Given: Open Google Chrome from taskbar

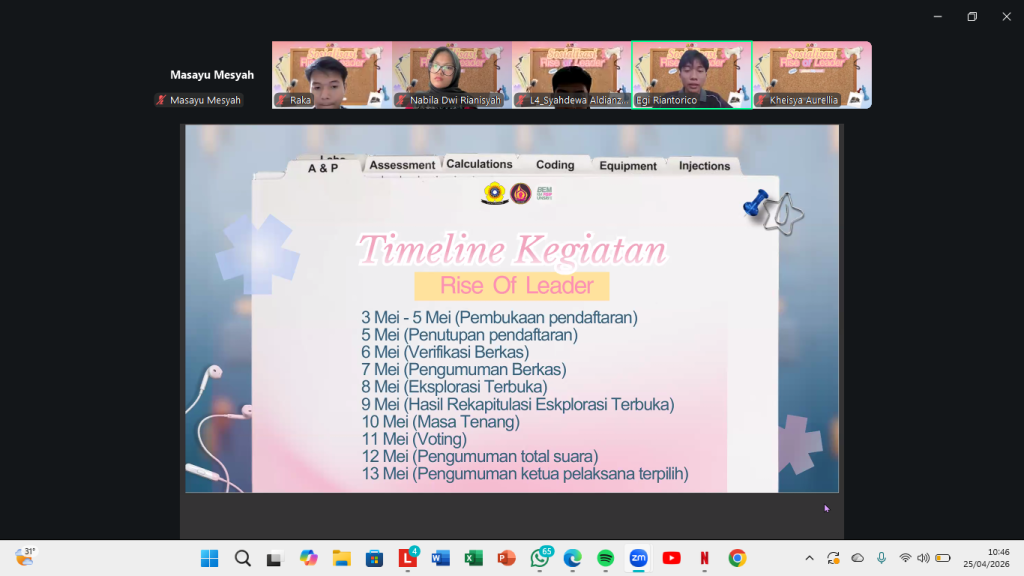Looking at the screenshot, I should tap(737, 558).
